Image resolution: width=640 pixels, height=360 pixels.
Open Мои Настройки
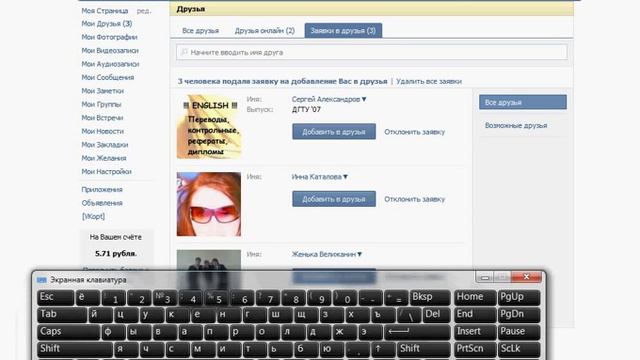click(x=106, y=172)
